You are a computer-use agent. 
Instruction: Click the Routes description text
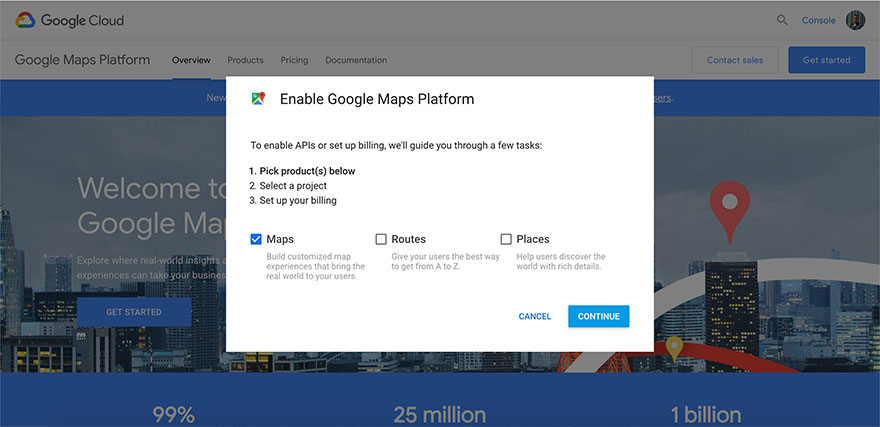pyautogui.click(x=446, y=261)
